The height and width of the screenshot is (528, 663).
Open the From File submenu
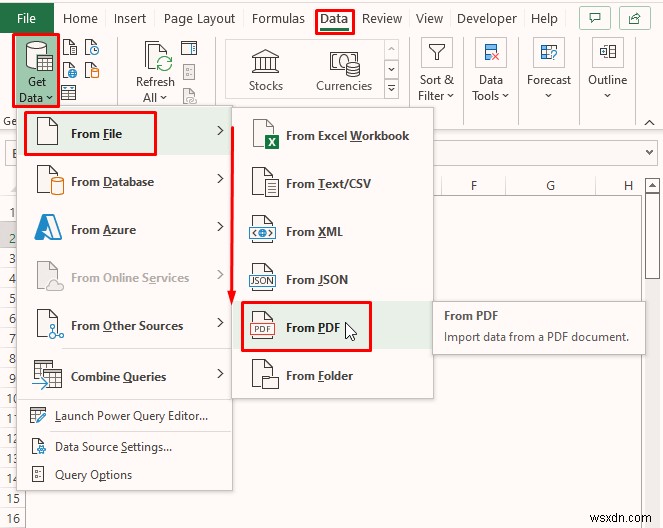coord(124,133)
